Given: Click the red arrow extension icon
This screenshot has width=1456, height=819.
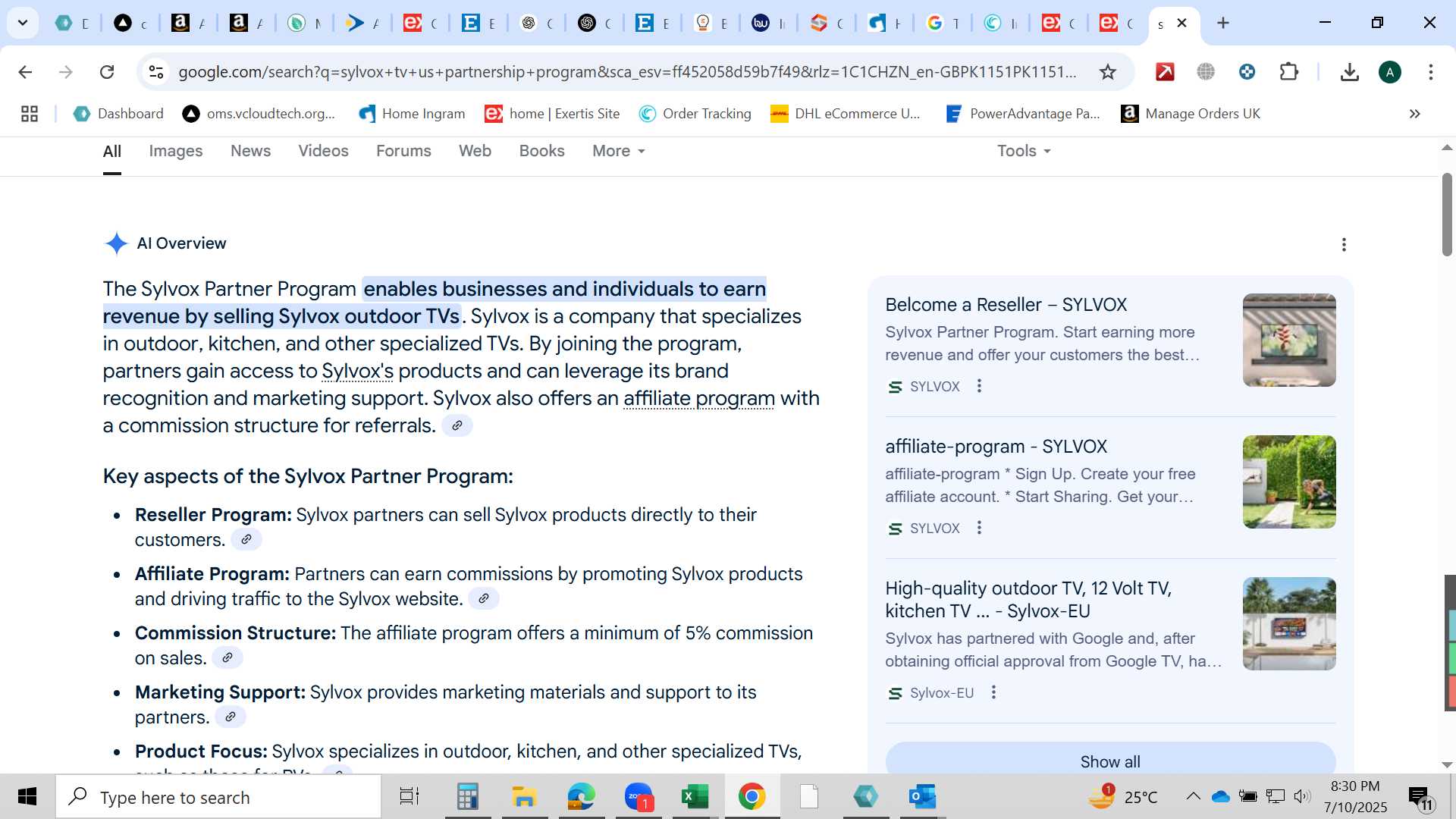Looking at the screenshot, I should coord(1165,72).
